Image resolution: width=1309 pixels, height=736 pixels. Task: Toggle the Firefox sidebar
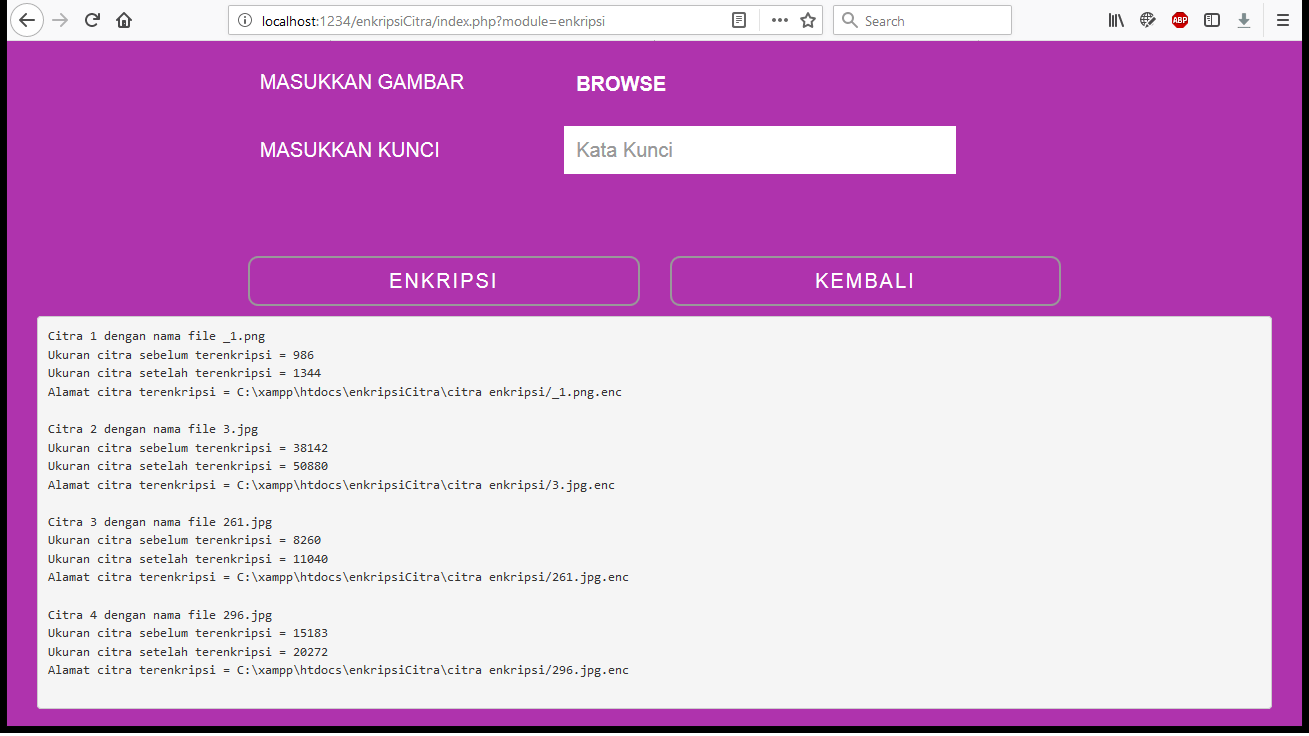click(1212, 20)
